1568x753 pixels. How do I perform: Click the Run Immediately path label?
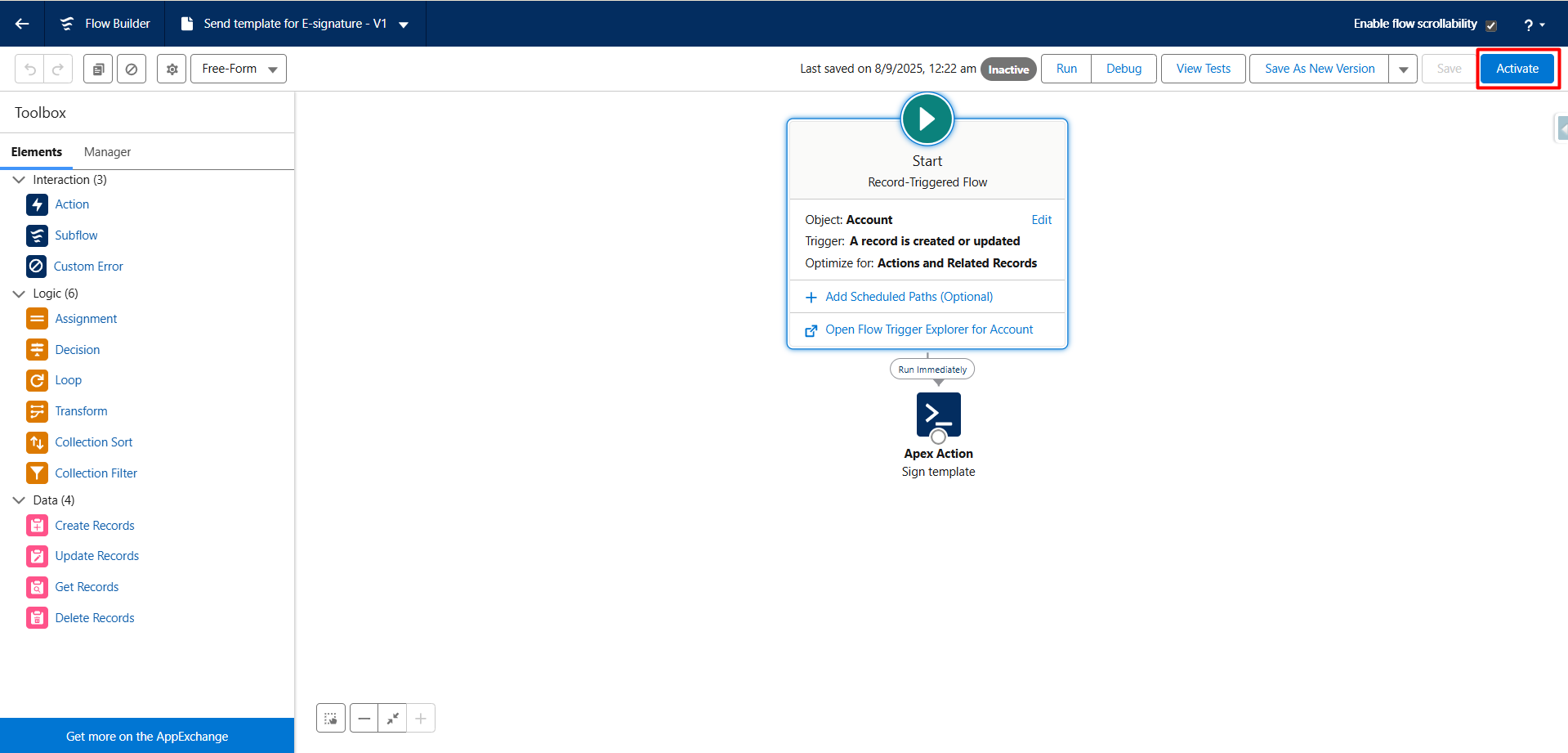(x=932, y=370)
